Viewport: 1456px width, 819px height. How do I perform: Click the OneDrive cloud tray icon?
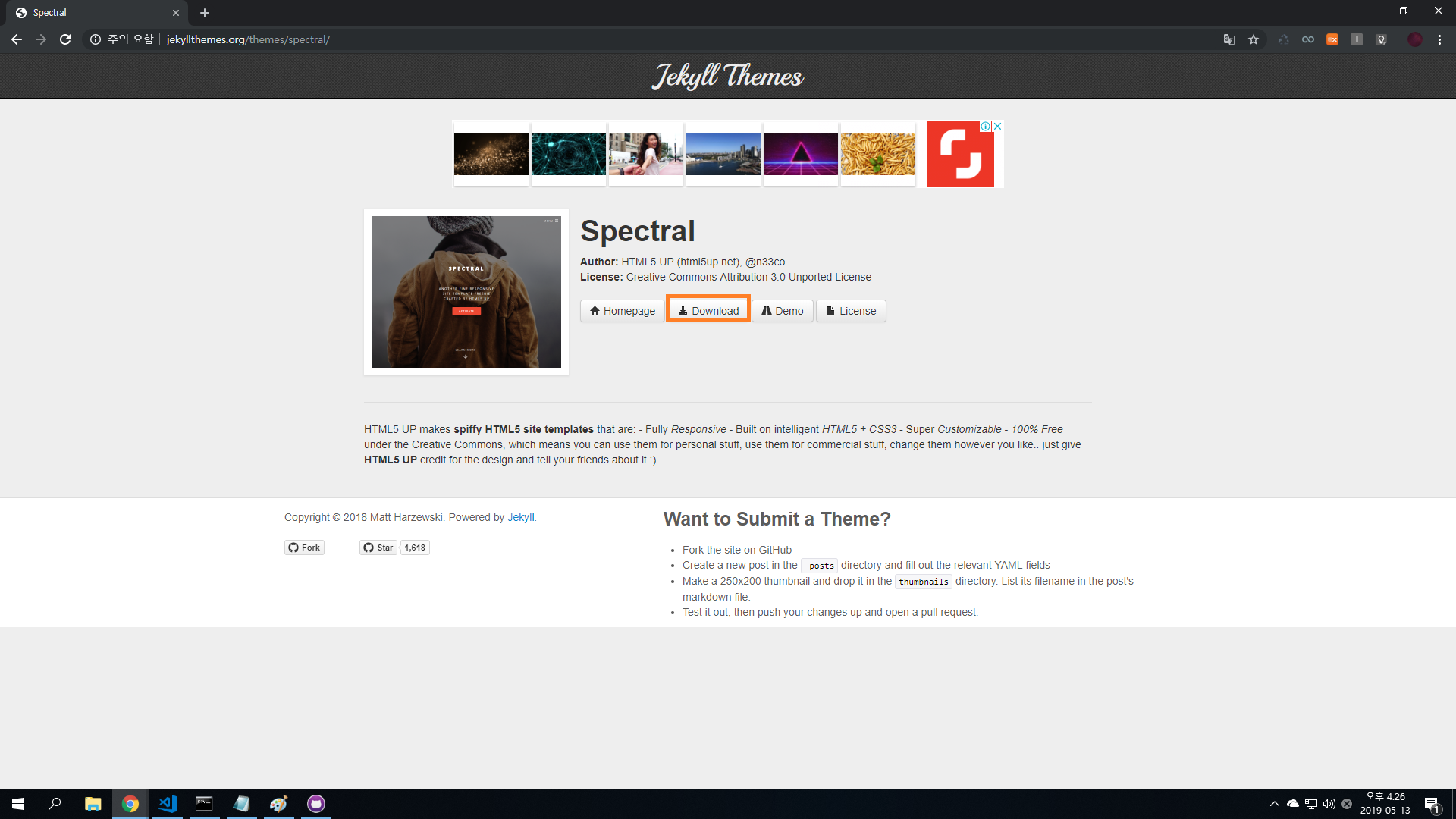1293,804
